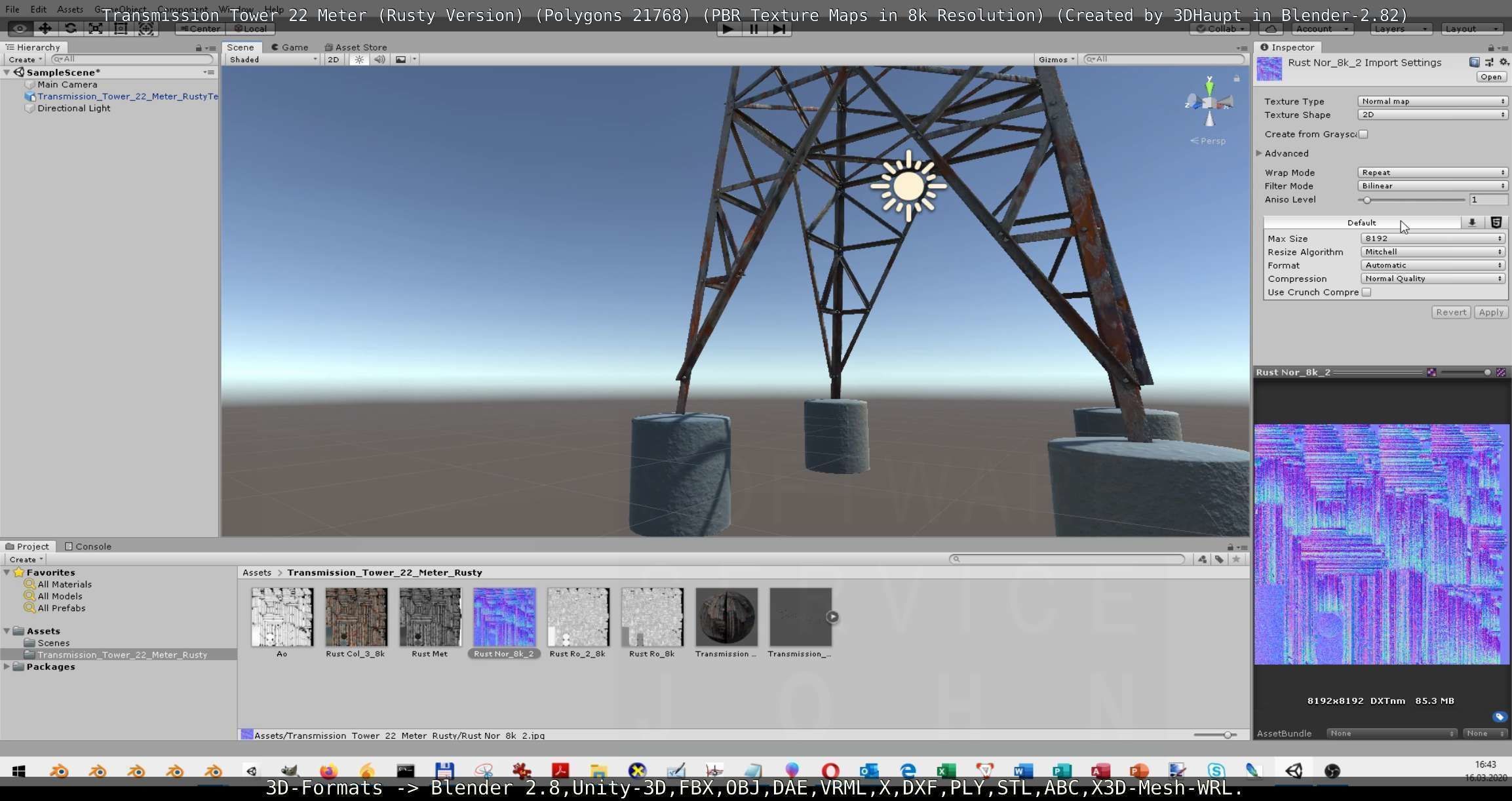
Task: Open the Layout dropdown
Action: [1472, 29]
